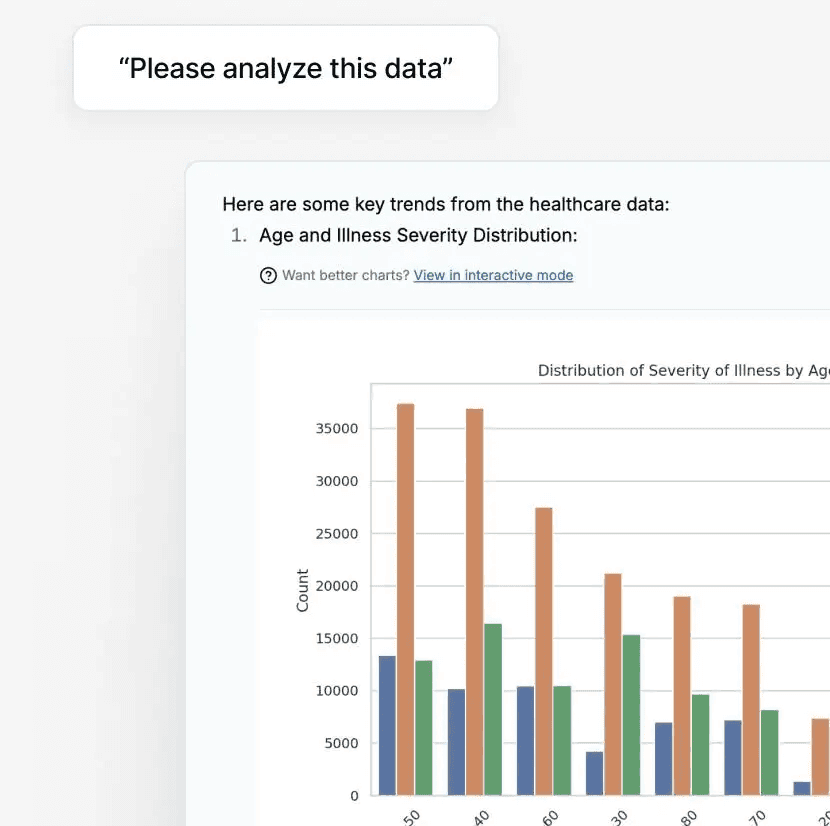The width and height of the screenshot is (830, 826).
Task: Click the small blue bar for age 30
Action: [x=594, y=773]
